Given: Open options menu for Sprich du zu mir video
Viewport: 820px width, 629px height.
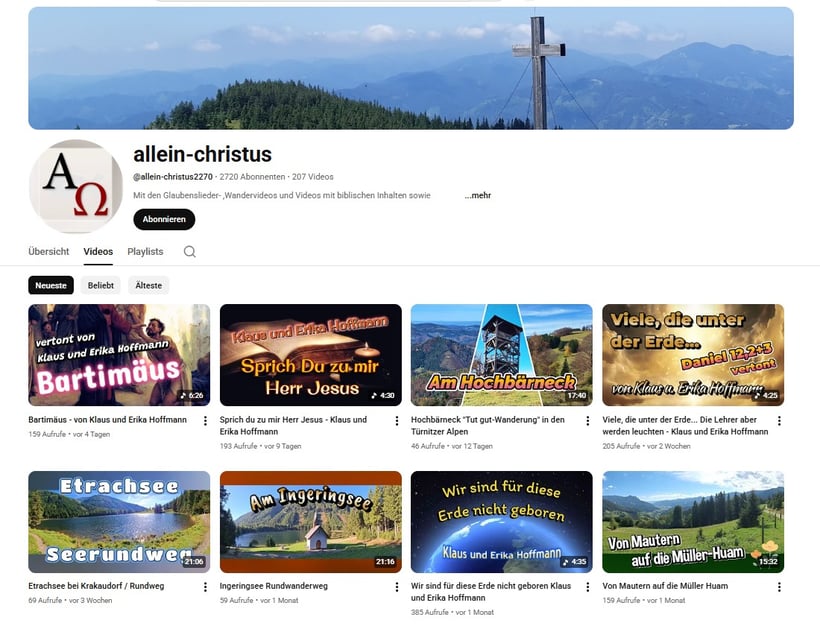Looking at the screenshot, I should [x=396, y=420].
